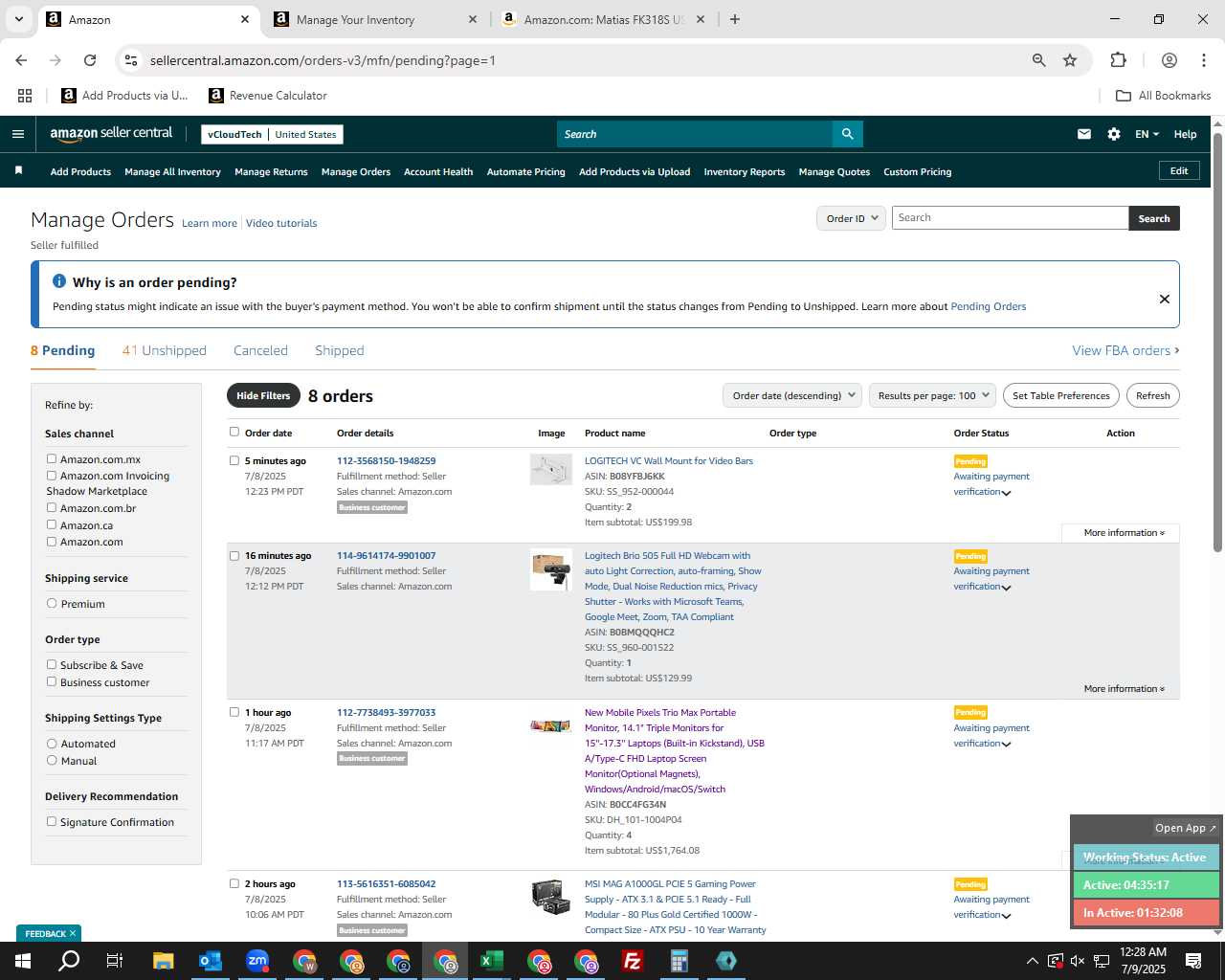Click the order search input field
1225x980 pixels.
tap(1010, 218)
